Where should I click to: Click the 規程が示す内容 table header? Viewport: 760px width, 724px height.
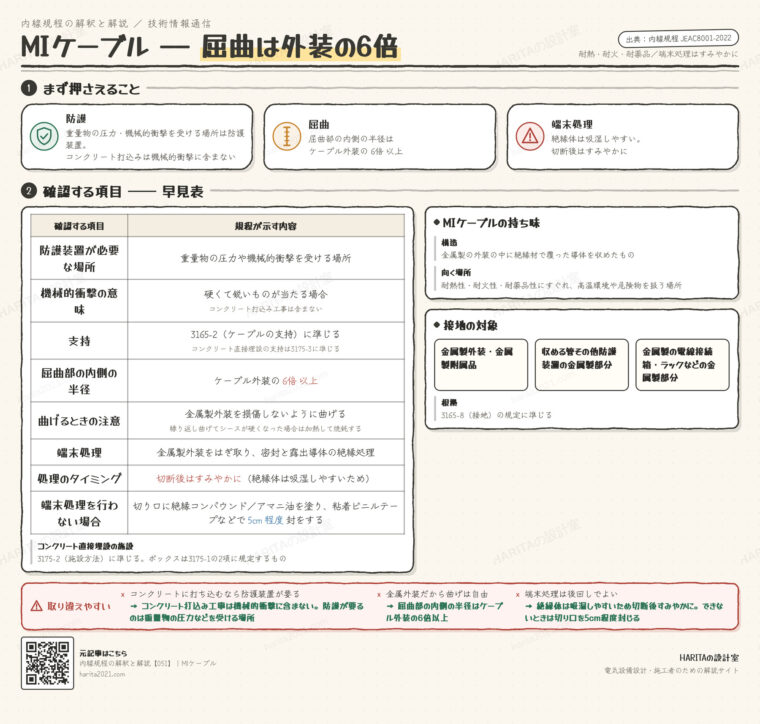(x=266, y=226)
